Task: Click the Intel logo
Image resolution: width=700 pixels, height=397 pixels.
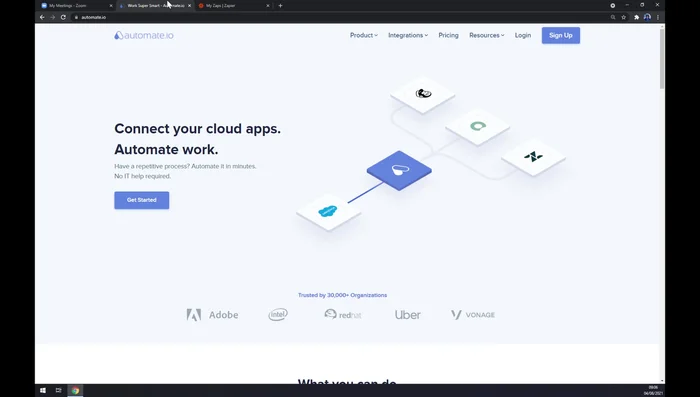Action: click(278, 315)
